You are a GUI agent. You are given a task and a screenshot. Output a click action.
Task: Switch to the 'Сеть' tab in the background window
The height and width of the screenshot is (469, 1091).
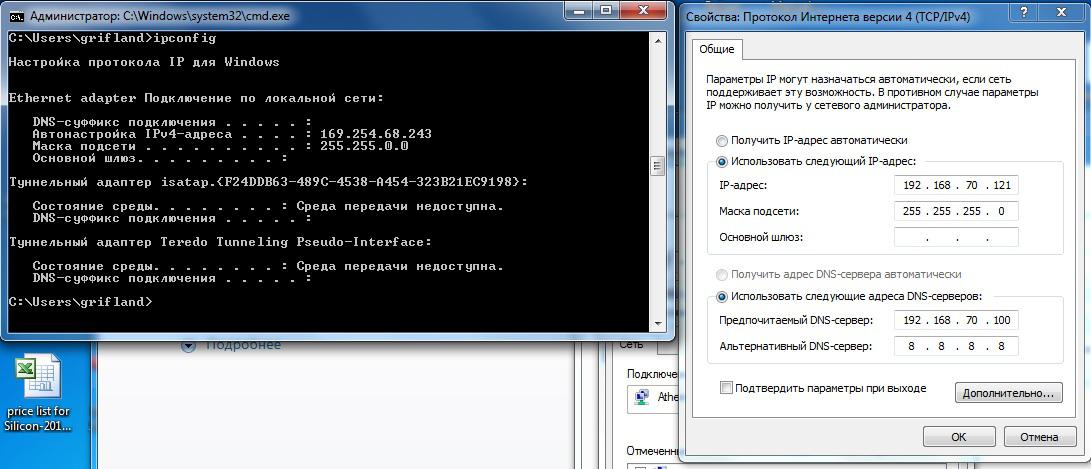630,344
